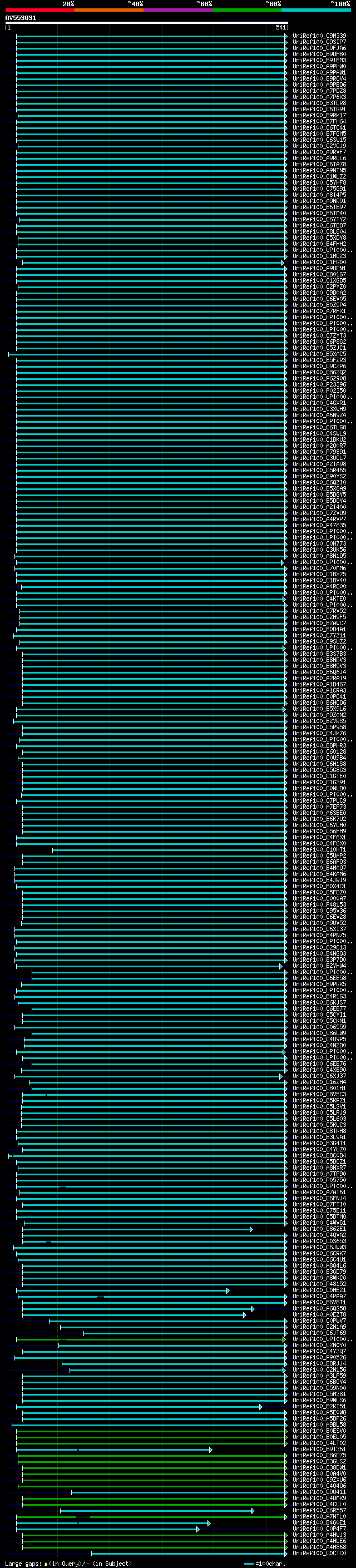Select UniRef100_Q2VCJ9 label
Screen dimensions: 356x1568
(x=319, y=146)
